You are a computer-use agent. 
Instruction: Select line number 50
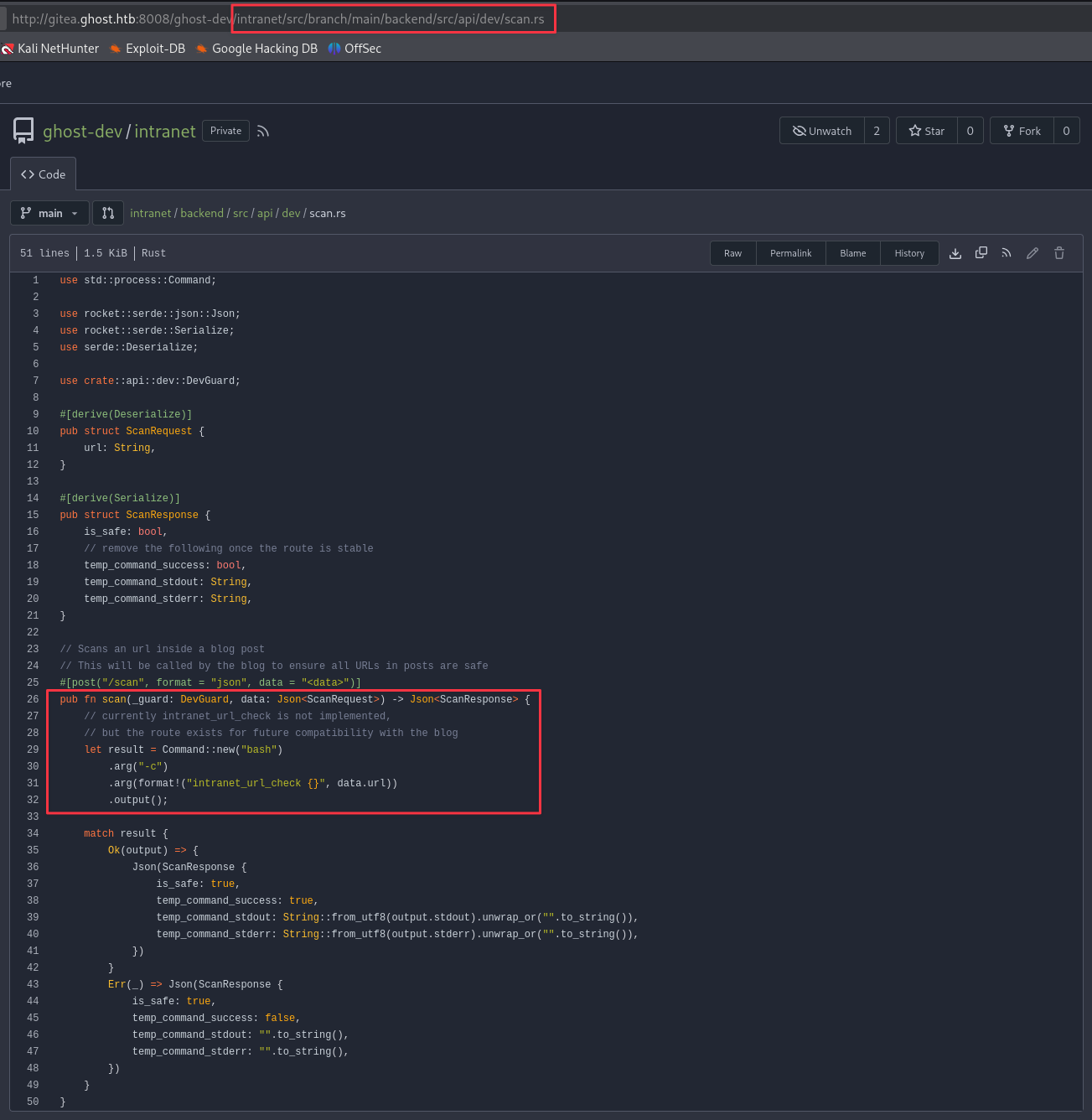(33, 1102)
